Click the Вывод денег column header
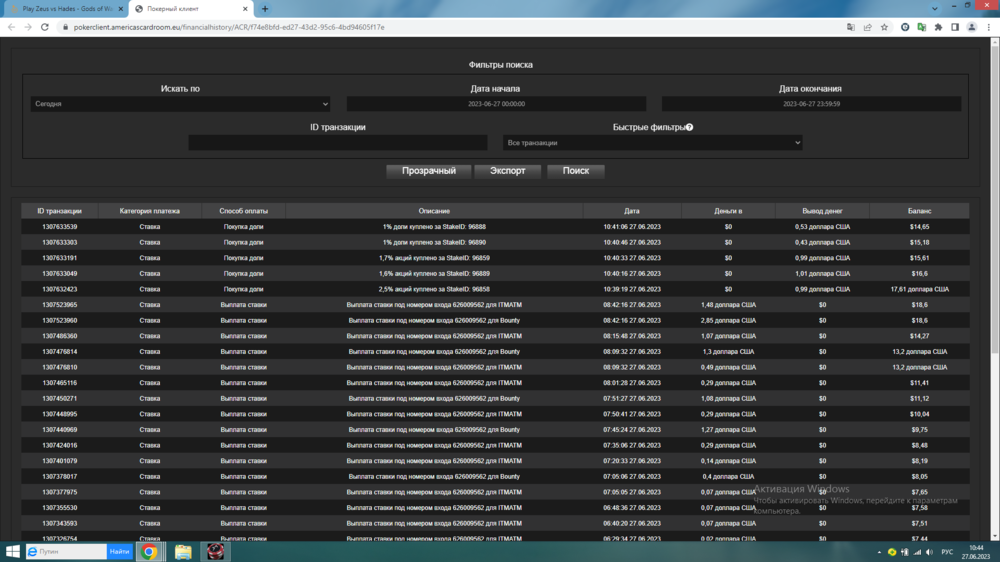Image resolution: width=1000 pixels, height=562 pixels. 823,211
